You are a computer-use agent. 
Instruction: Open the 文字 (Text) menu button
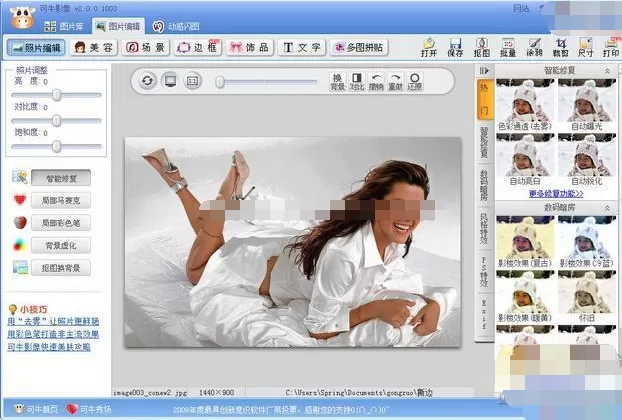301,48
